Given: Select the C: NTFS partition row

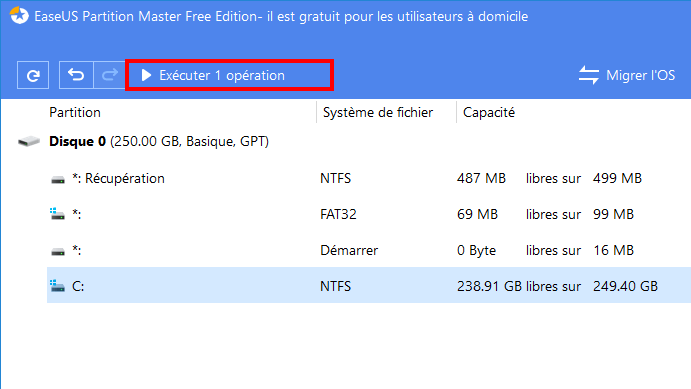Looking at the screenshot, I should 369,286.
